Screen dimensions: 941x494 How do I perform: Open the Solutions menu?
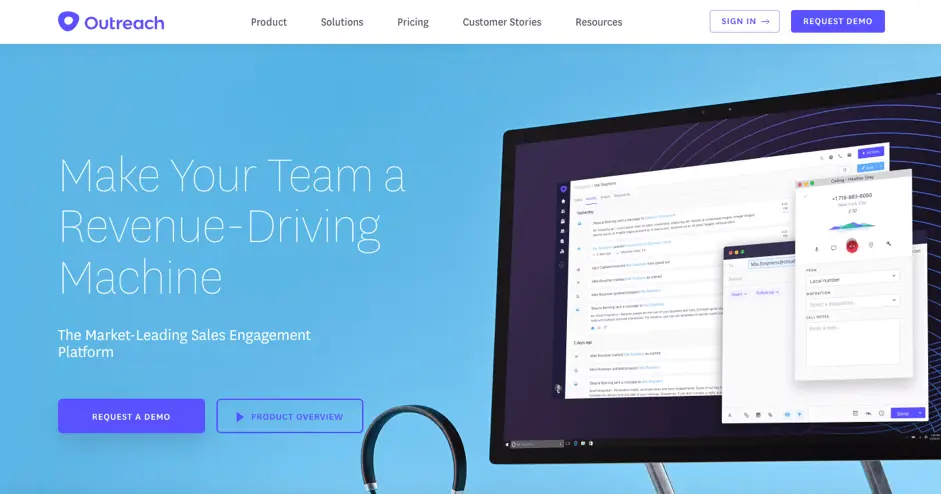pos(342,22)
